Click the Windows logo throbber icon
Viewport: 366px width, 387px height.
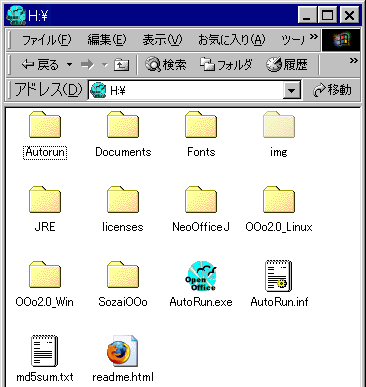(341, 40)
